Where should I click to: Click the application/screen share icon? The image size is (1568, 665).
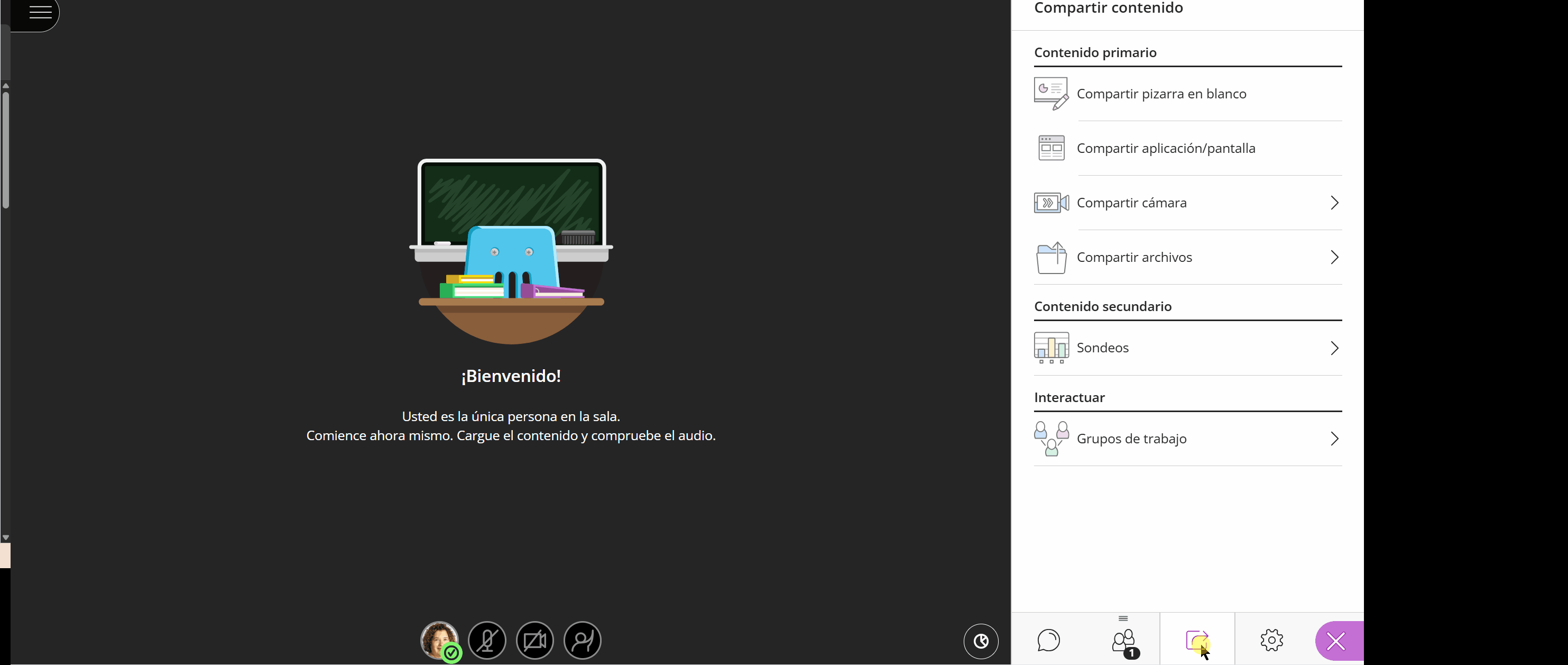[x=1051, y=148]
